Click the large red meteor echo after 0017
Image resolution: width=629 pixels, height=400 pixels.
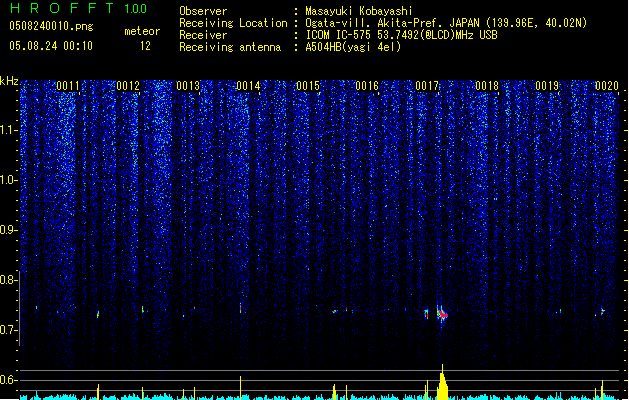(x=442, y=314)
